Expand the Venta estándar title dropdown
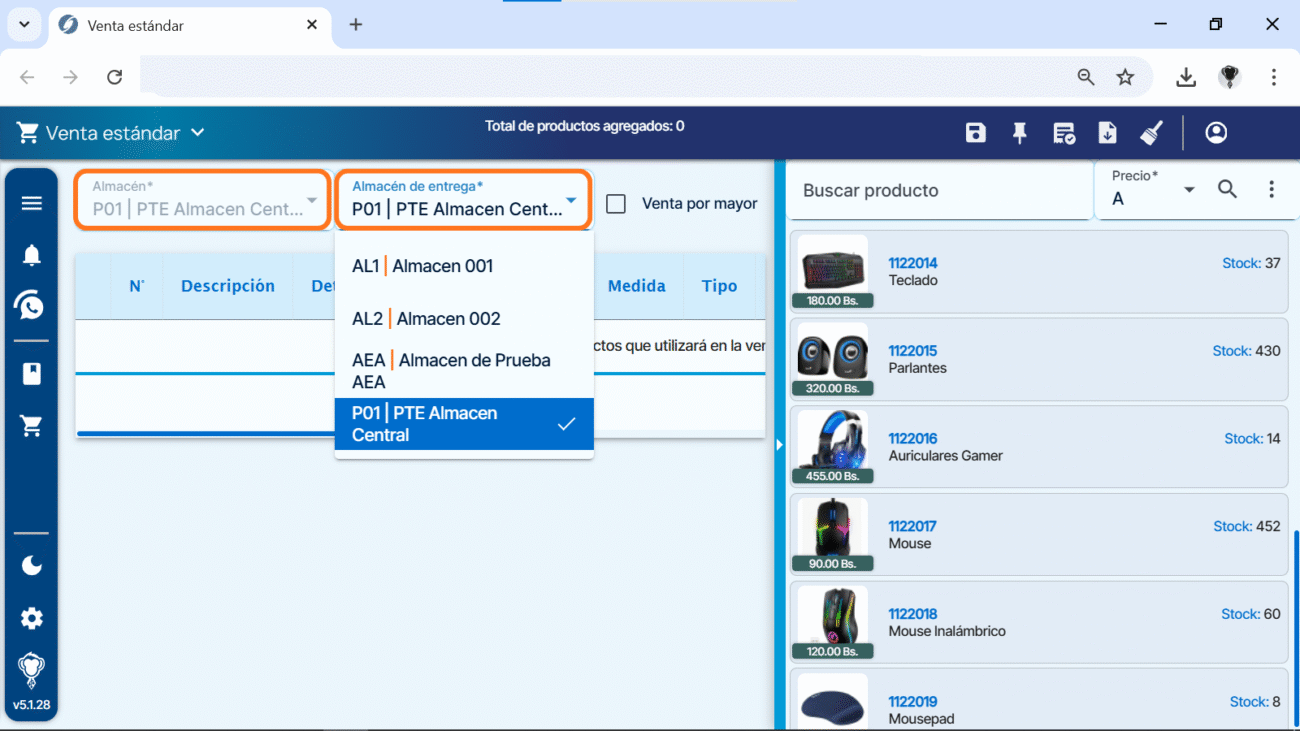This screenshot has width=1300, height=731. [198, 133]
